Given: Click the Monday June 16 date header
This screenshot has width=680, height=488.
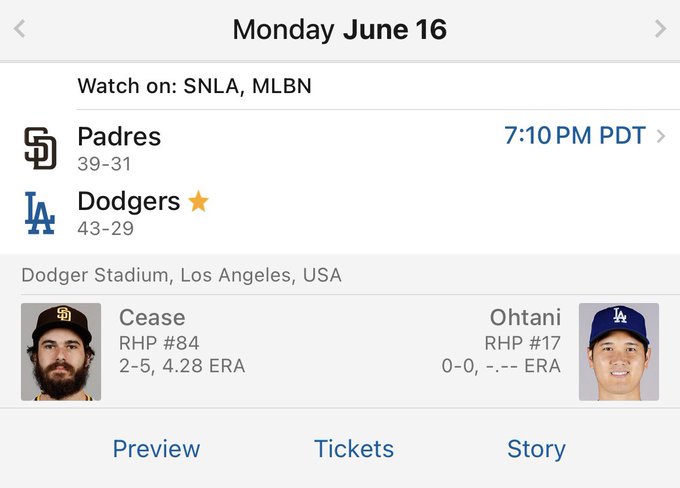Looking at the screenshot, I should click(x=339, y=30).
